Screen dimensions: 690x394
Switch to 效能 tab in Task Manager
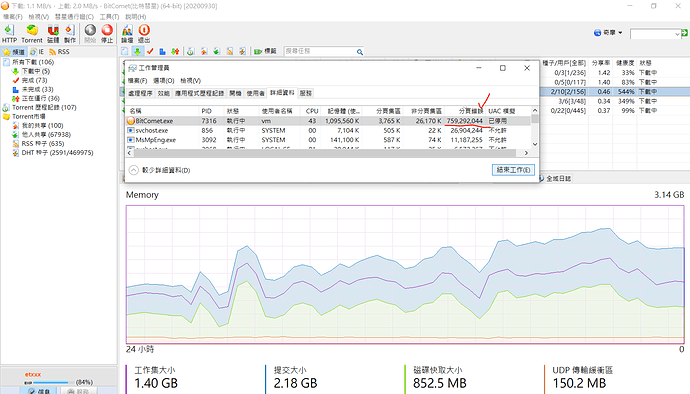[163, 93]
